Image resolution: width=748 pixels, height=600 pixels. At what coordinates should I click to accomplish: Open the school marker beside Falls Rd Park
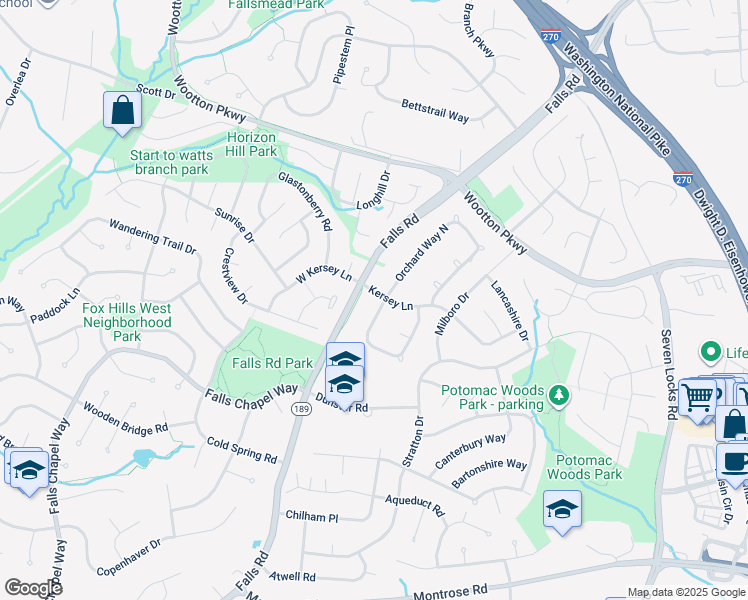point(345,384)
